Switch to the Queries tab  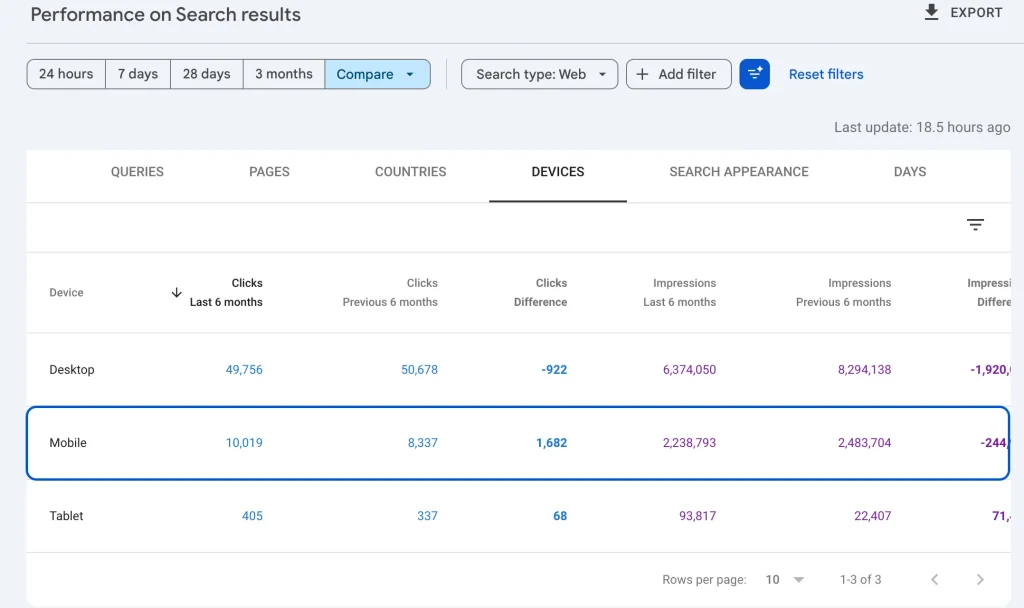coord(137,172)
